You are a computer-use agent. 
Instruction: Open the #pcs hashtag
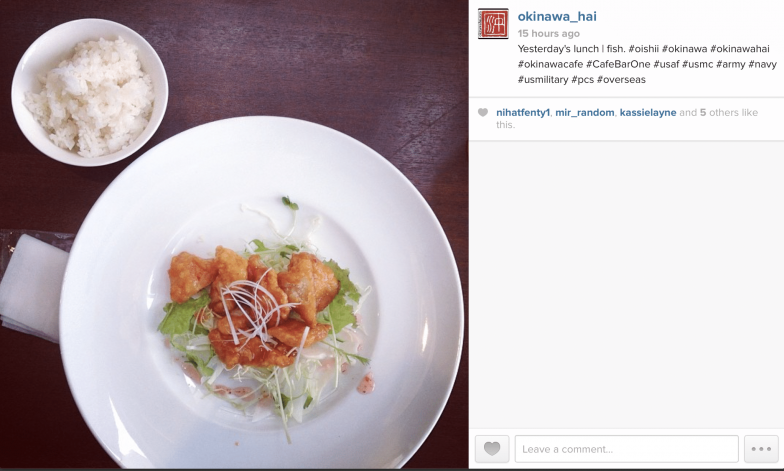tap(582, 80)
